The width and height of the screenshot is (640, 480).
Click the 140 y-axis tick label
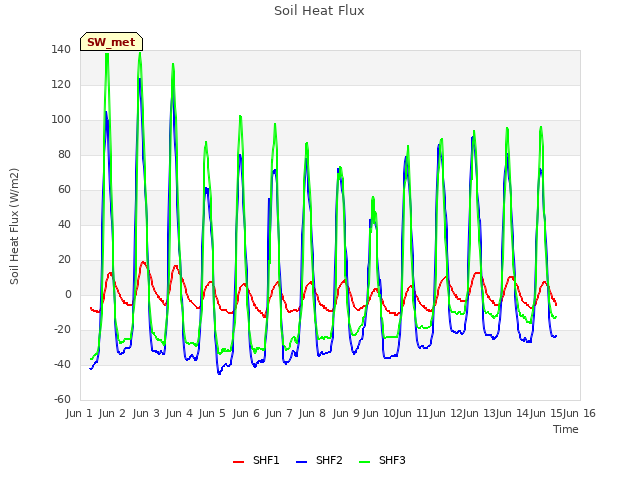click(x=61, y=50)
